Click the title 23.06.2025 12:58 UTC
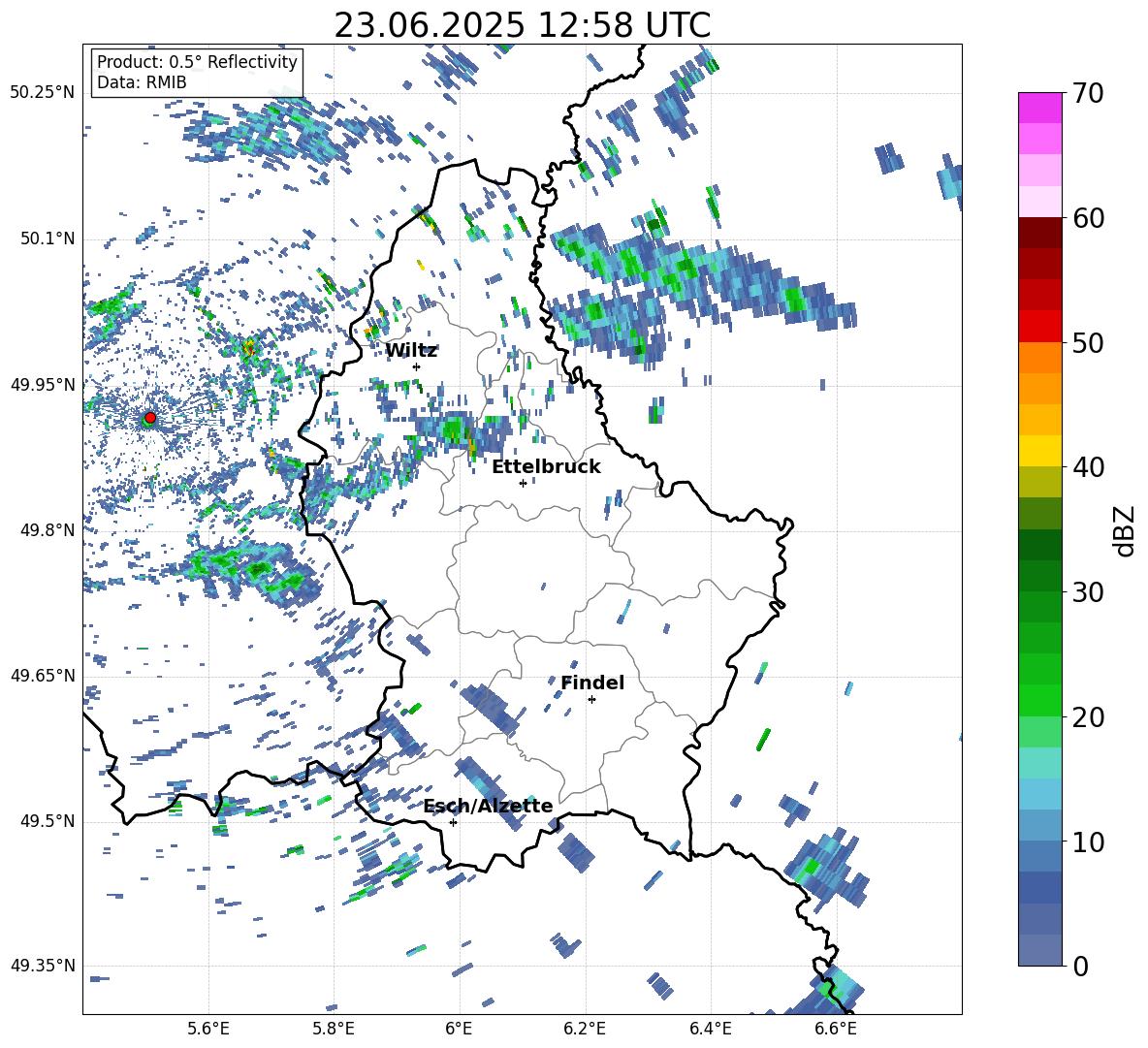 (522, 25)
